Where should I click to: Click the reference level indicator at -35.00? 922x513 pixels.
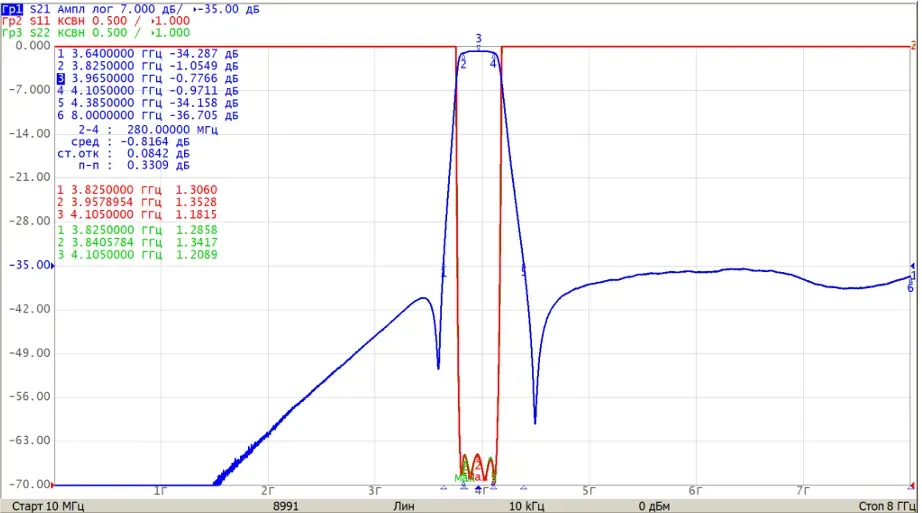coord(53,266)
